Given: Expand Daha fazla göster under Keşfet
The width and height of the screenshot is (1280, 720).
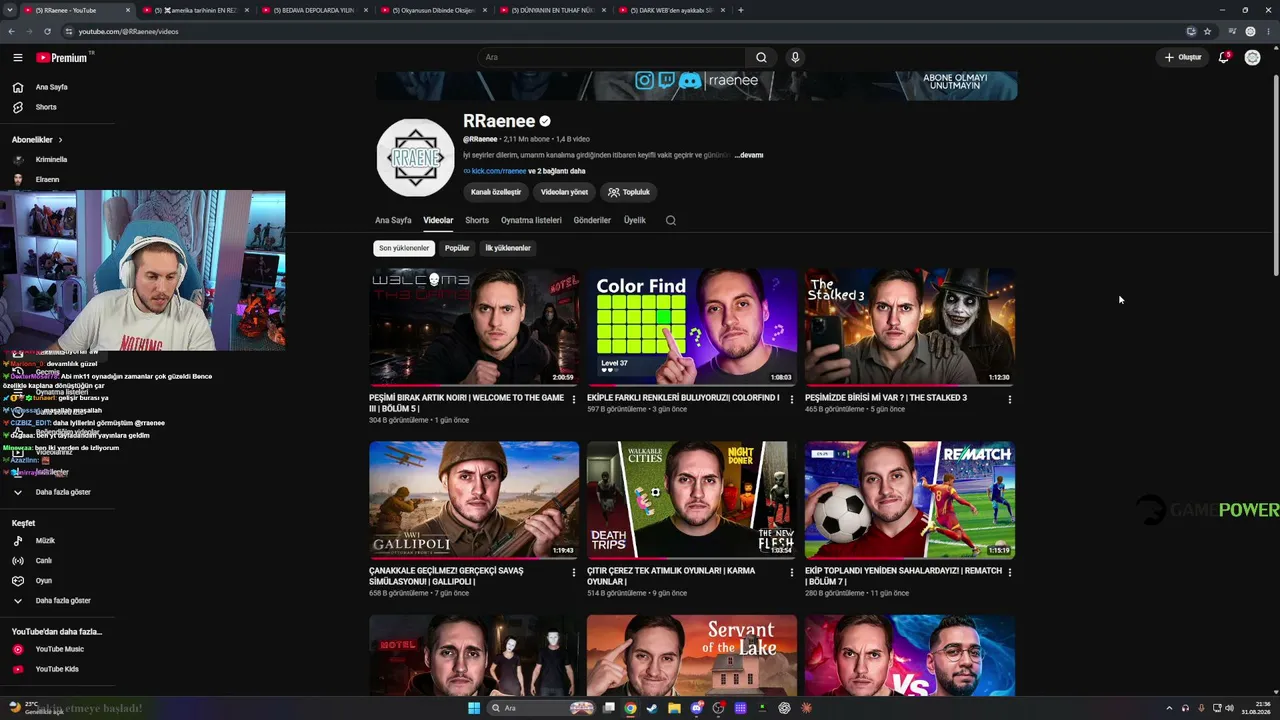Looking at the screenshot, I should [63, 601].
